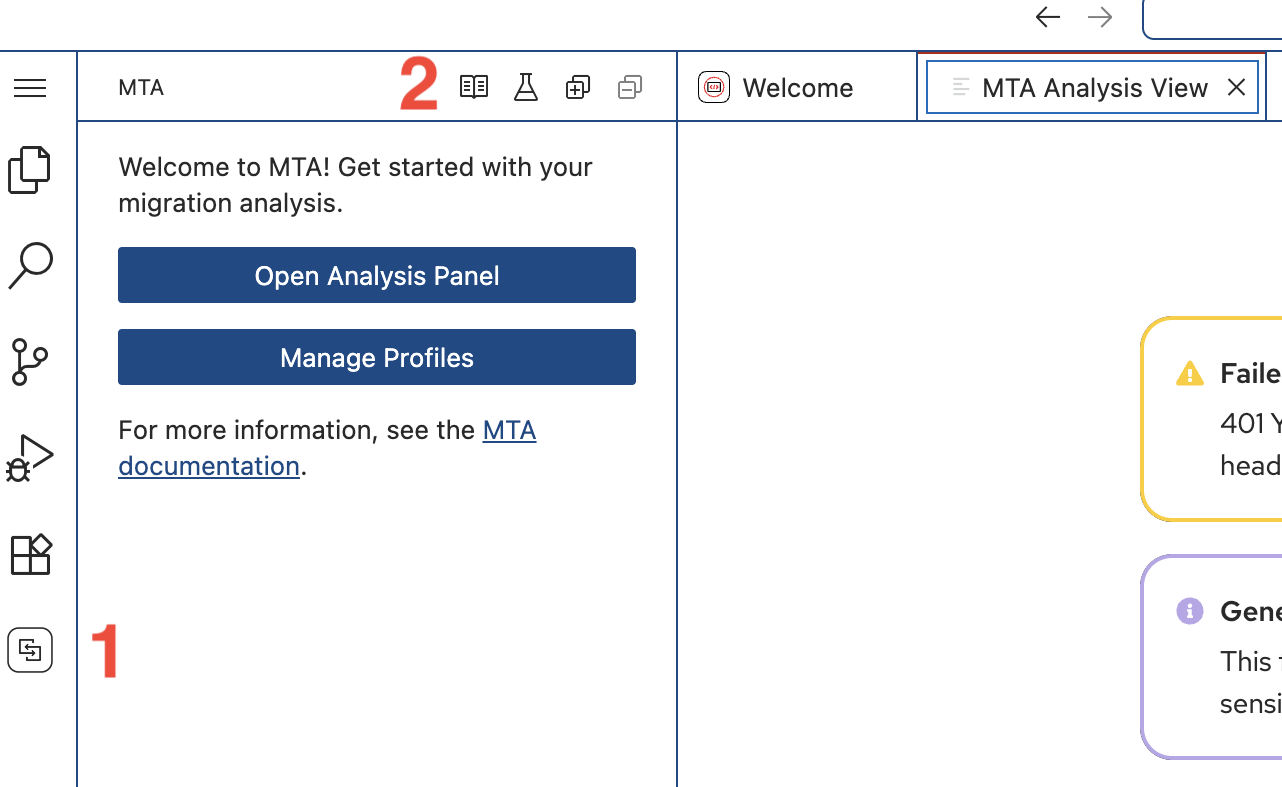Open the Source Control view
The image size is (1282, 787).
click(30, 361)
